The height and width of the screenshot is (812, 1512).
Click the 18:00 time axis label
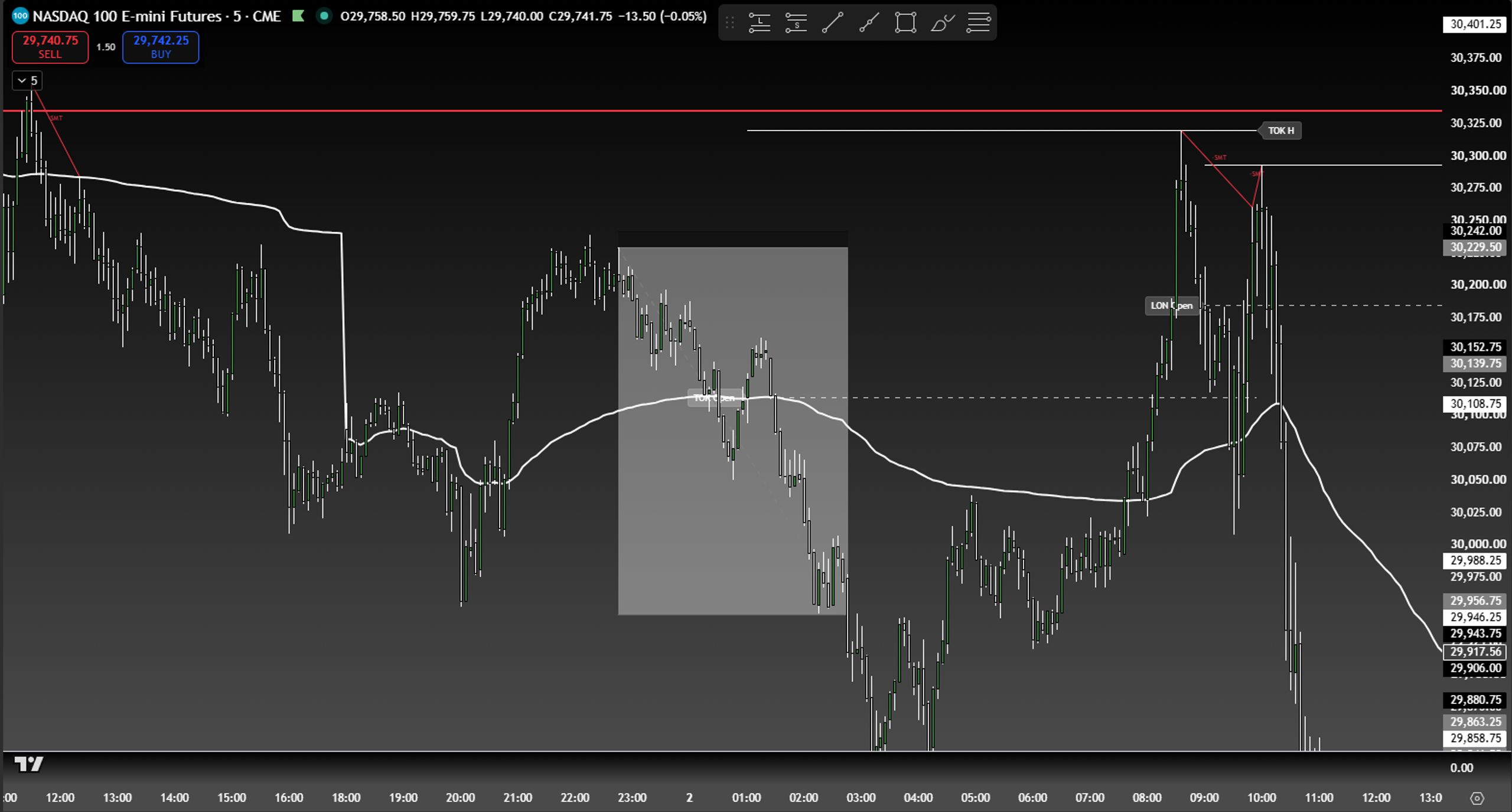click(346, 798)
